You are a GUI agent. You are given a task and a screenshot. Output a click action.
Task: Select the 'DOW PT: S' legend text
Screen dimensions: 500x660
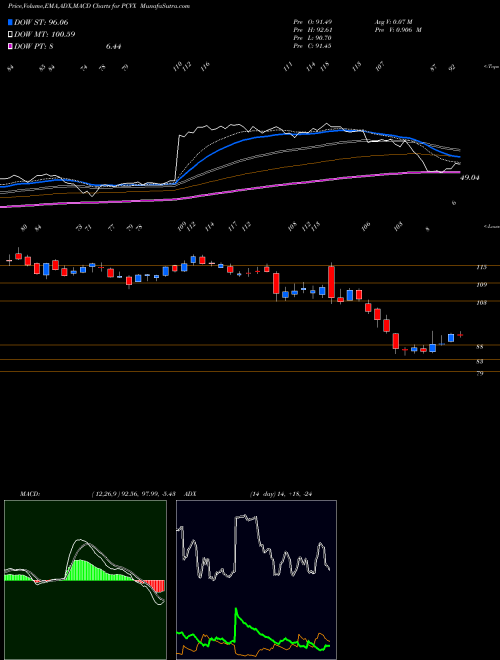34,46
